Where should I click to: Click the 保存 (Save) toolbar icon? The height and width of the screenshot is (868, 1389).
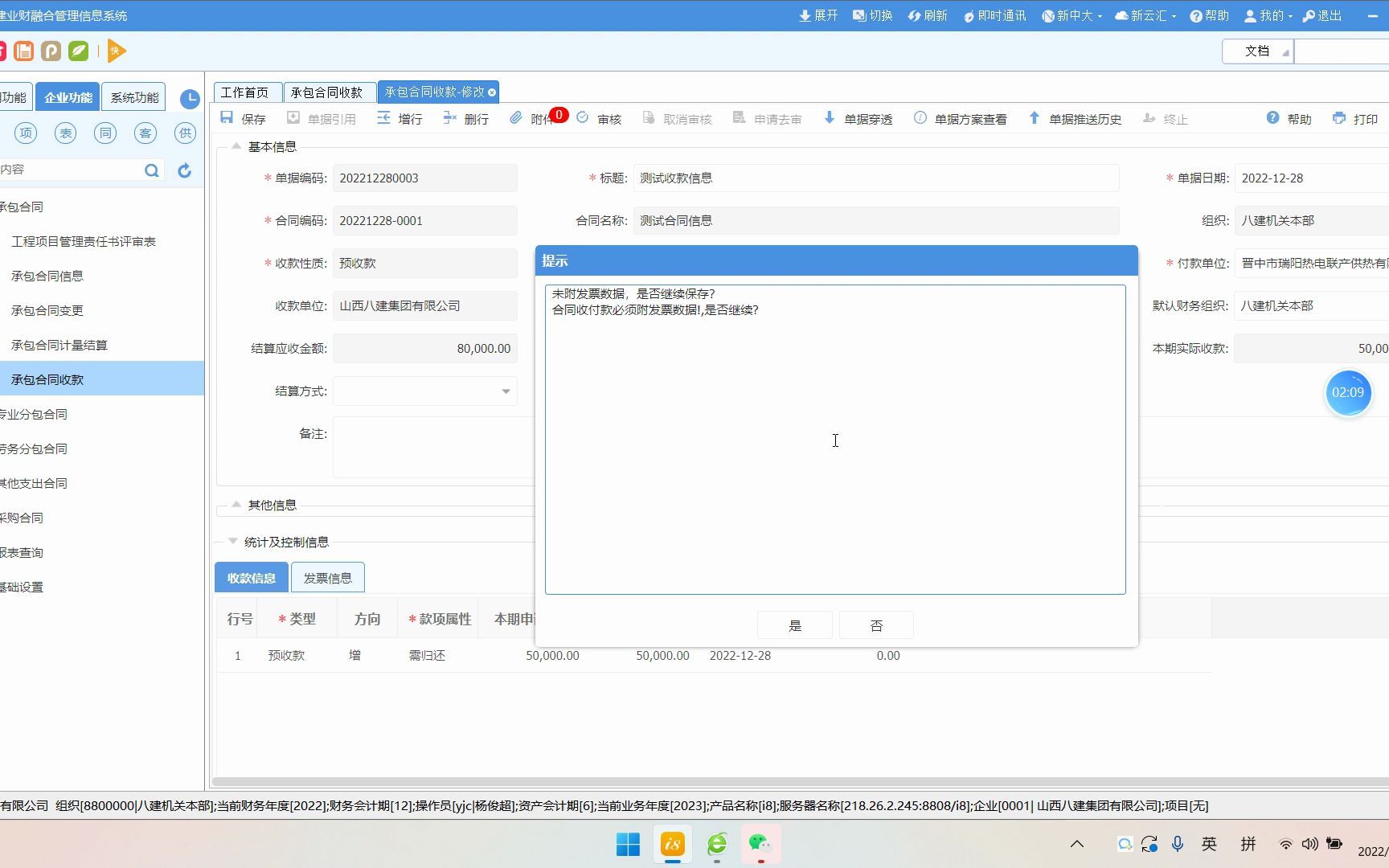point(227,117)
